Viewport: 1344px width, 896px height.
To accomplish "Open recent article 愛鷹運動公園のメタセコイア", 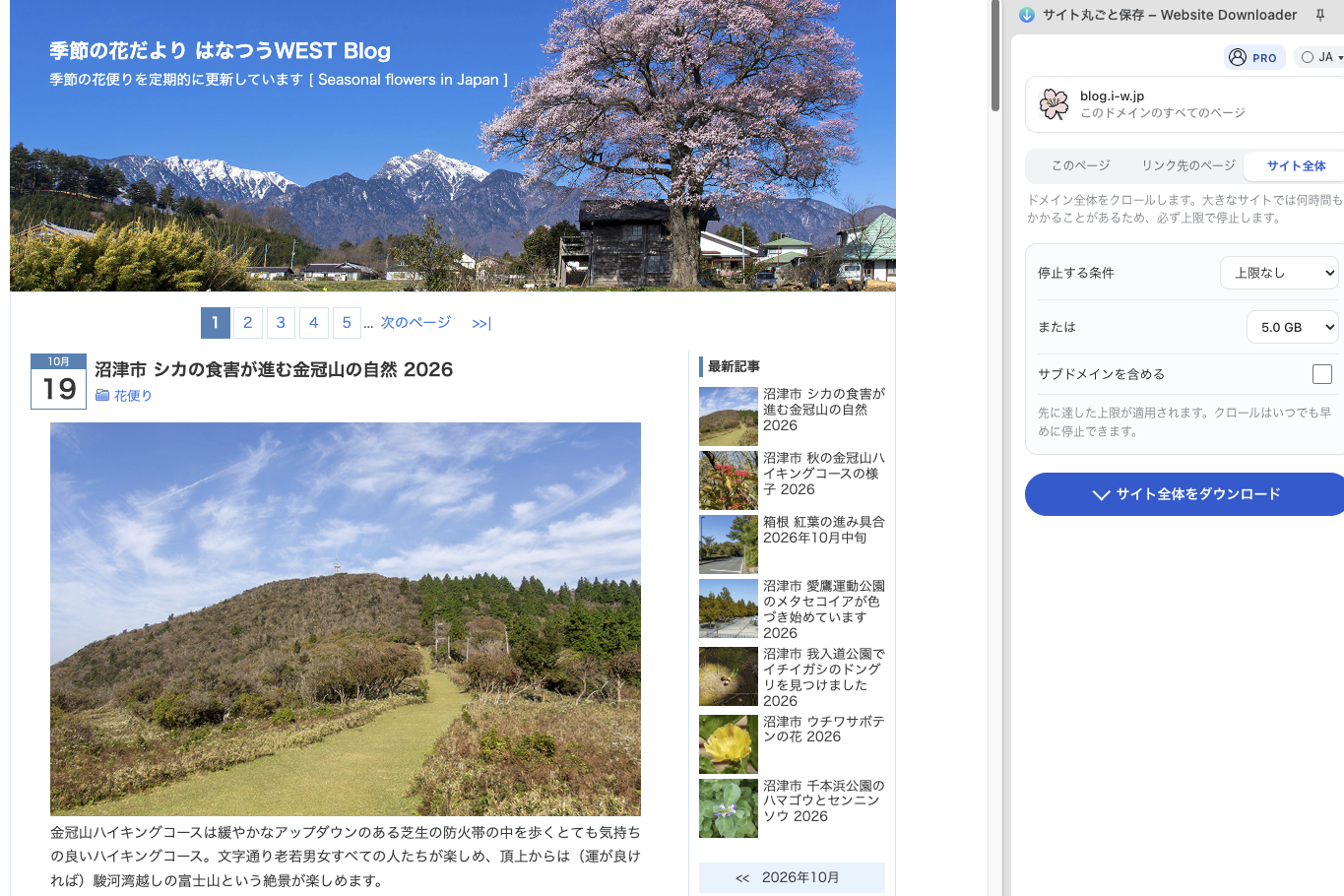I will tap(824, 609).
